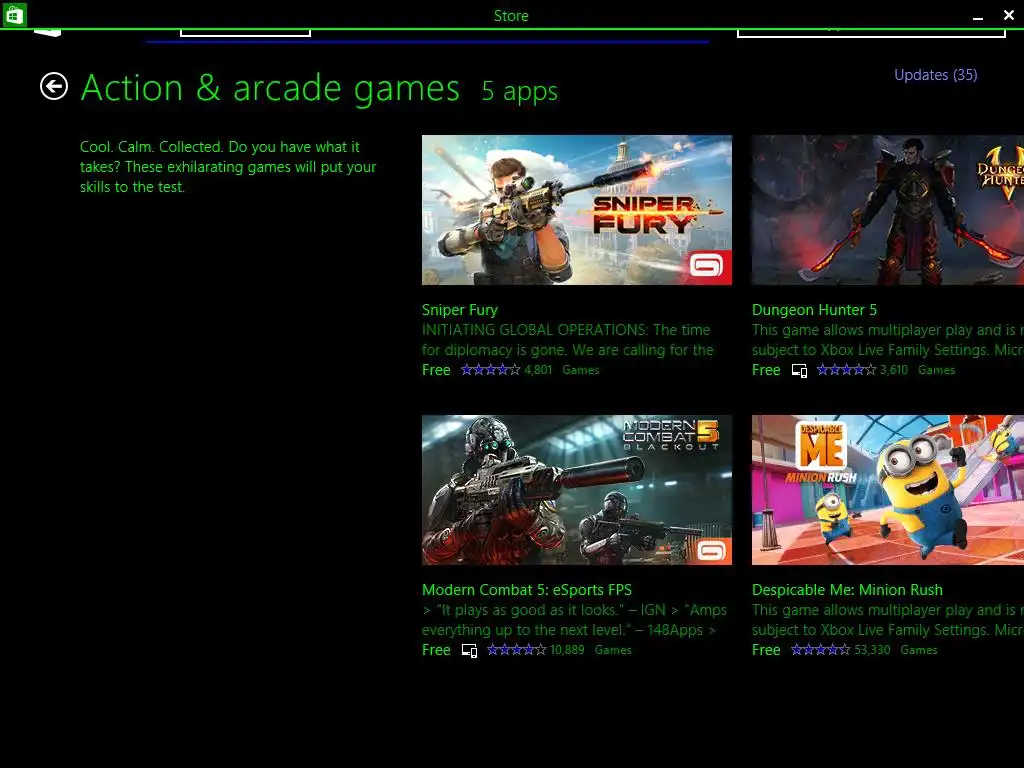The image size is (1024, 768).
Task: Click the Modern Combat 5 star rating
Action: 517,650
